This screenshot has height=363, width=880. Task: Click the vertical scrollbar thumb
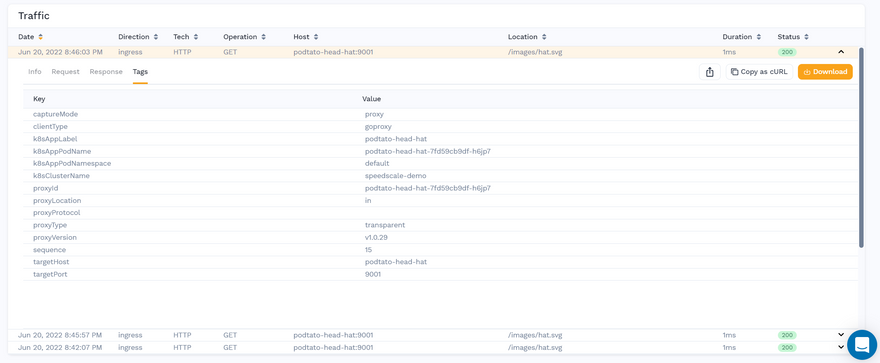(861, 147)
